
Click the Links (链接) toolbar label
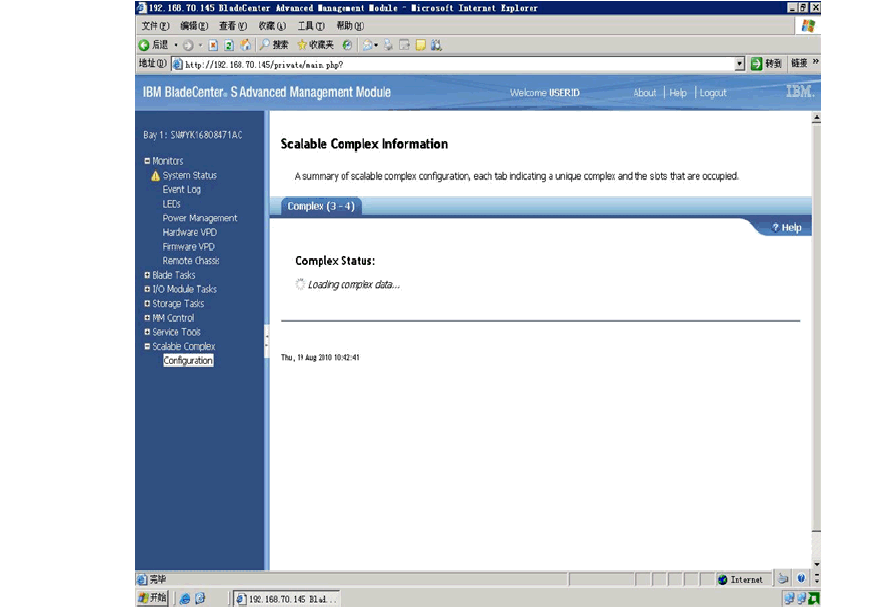(x=799, y=63)
